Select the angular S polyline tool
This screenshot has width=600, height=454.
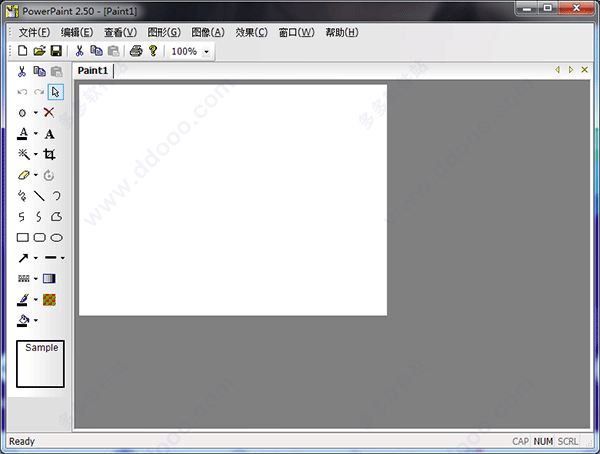22,217
